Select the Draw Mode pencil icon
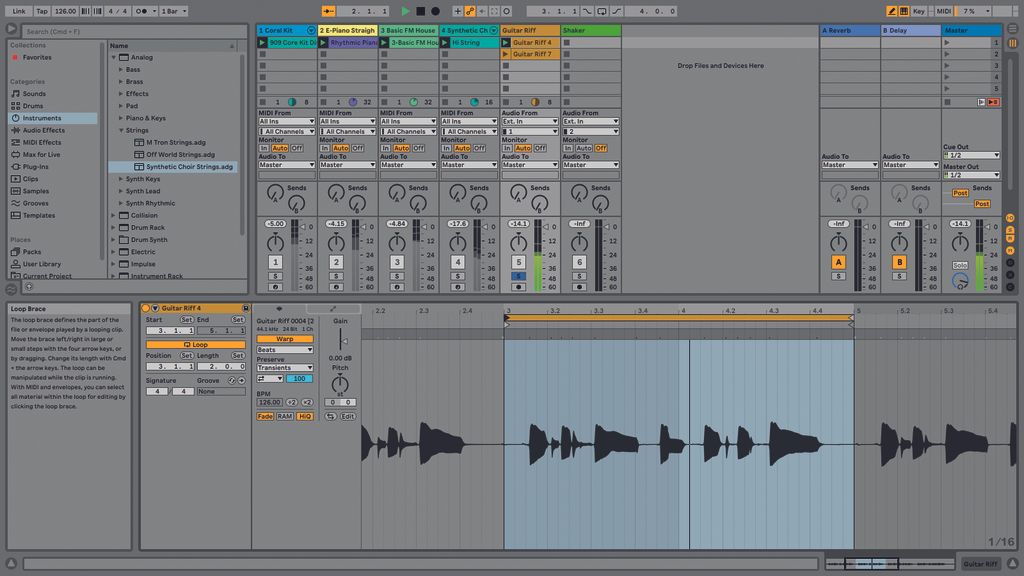 coord(891,10)
